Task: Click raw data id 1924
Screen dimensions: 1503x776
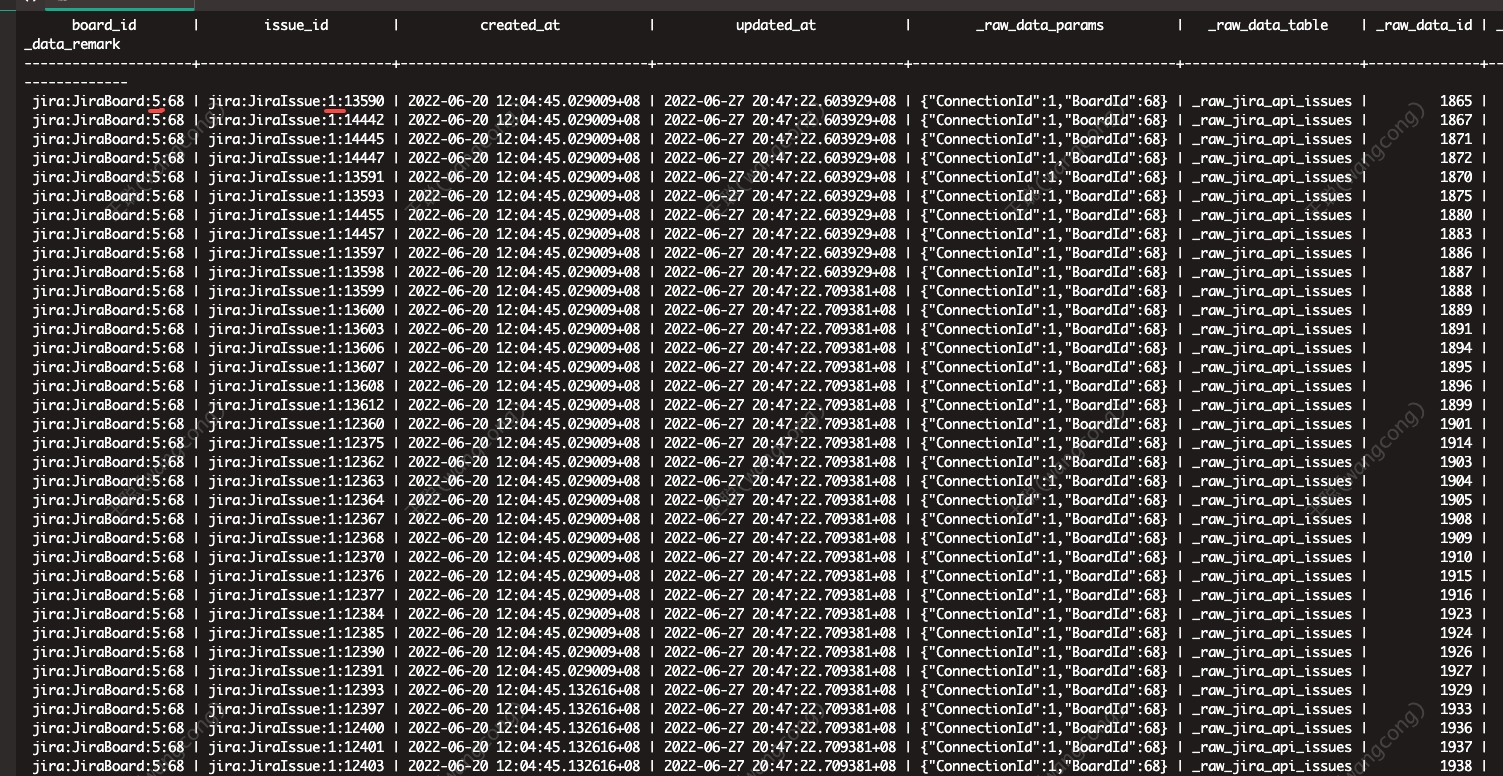Action: 1456,633
